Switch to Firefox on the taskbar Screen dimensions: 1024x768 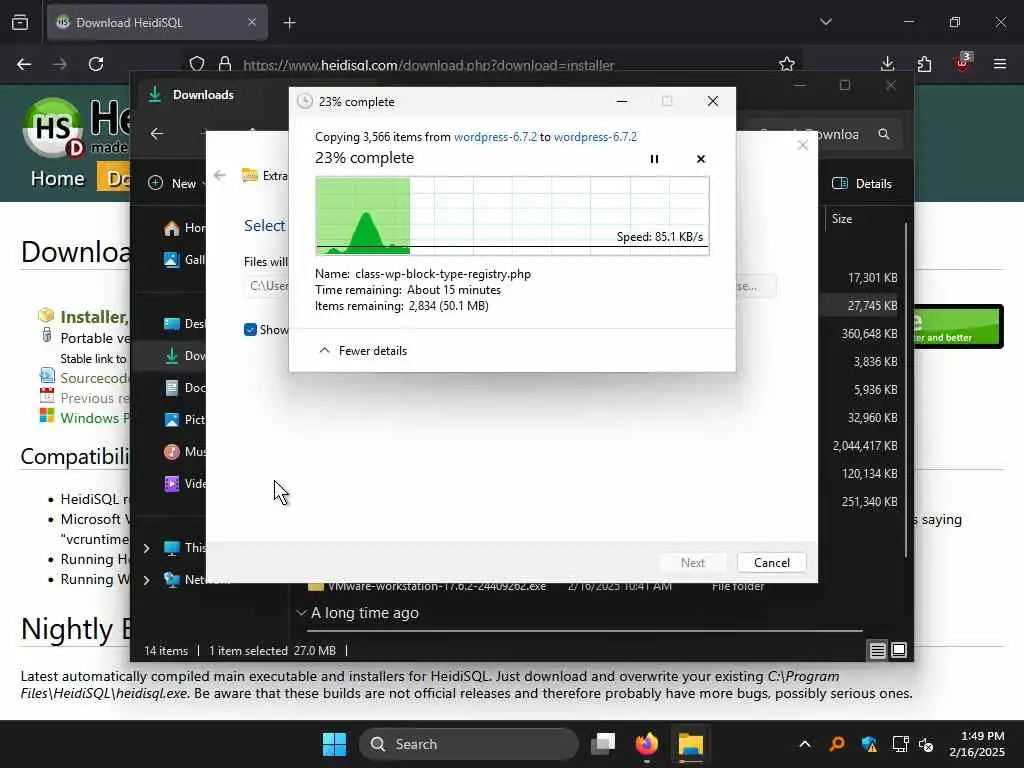tap(647, 744)
